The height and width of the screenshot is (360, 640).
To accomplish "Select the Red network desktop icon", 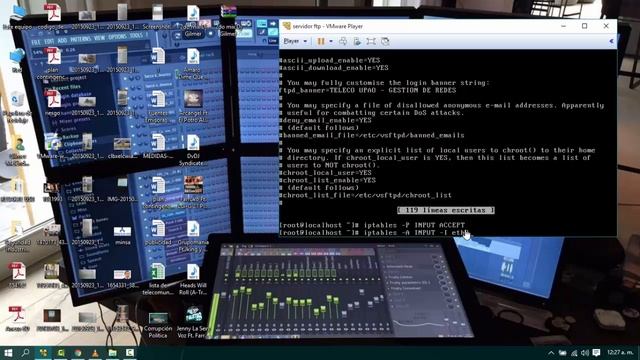I will tap(17, 60).
